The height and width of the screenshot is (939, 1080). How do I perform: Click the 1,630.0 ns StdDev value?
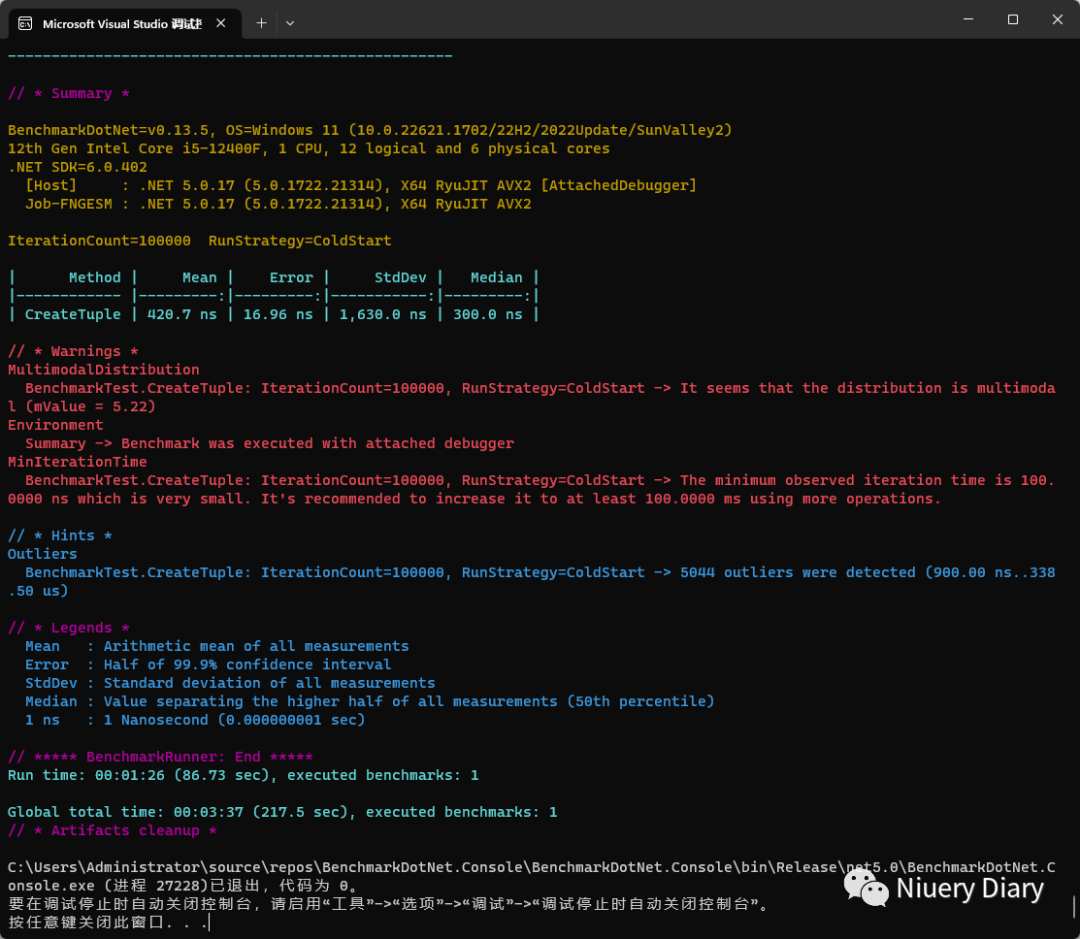point(383,314)
